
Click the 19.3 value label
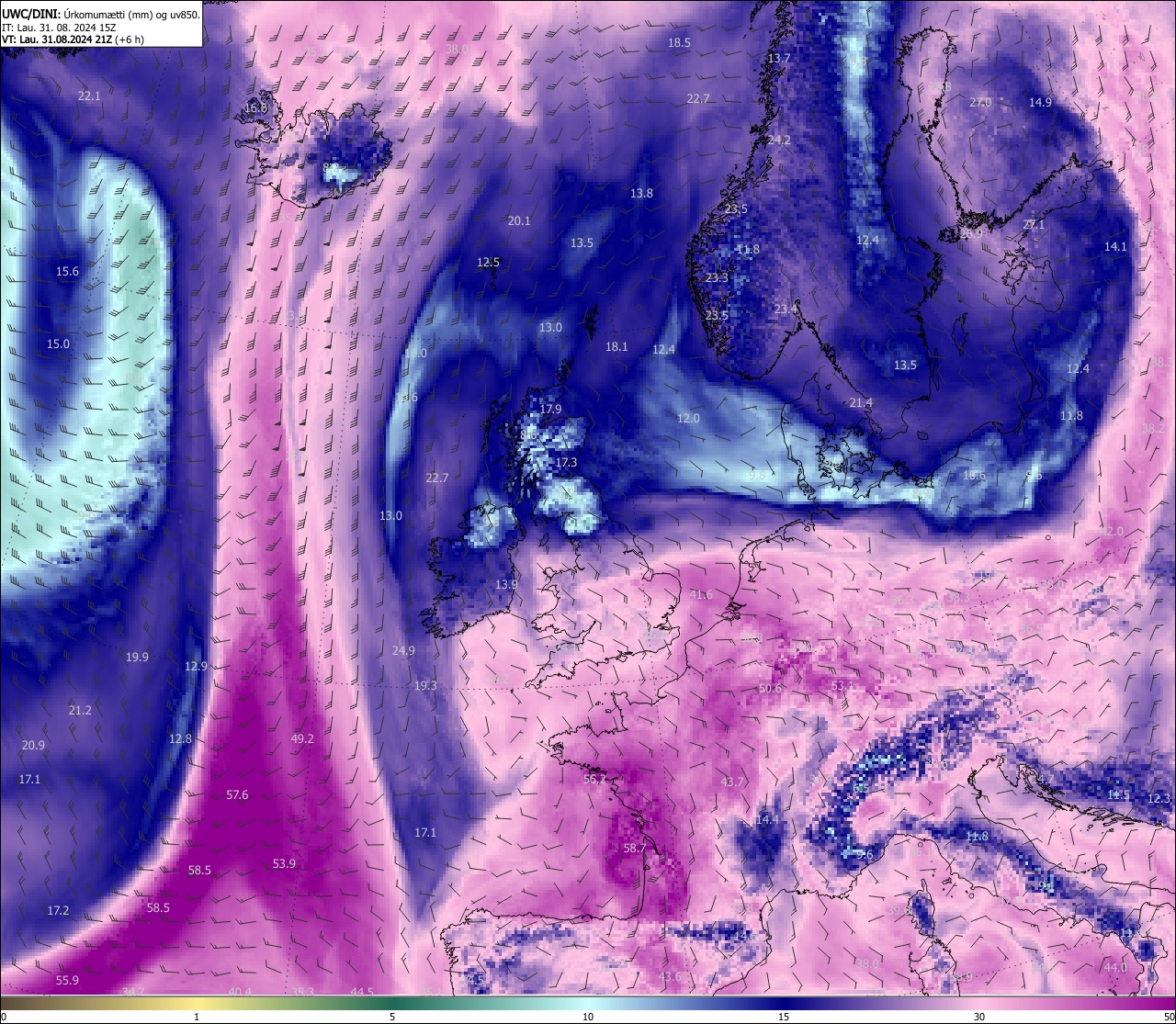[x=425, y=686]
